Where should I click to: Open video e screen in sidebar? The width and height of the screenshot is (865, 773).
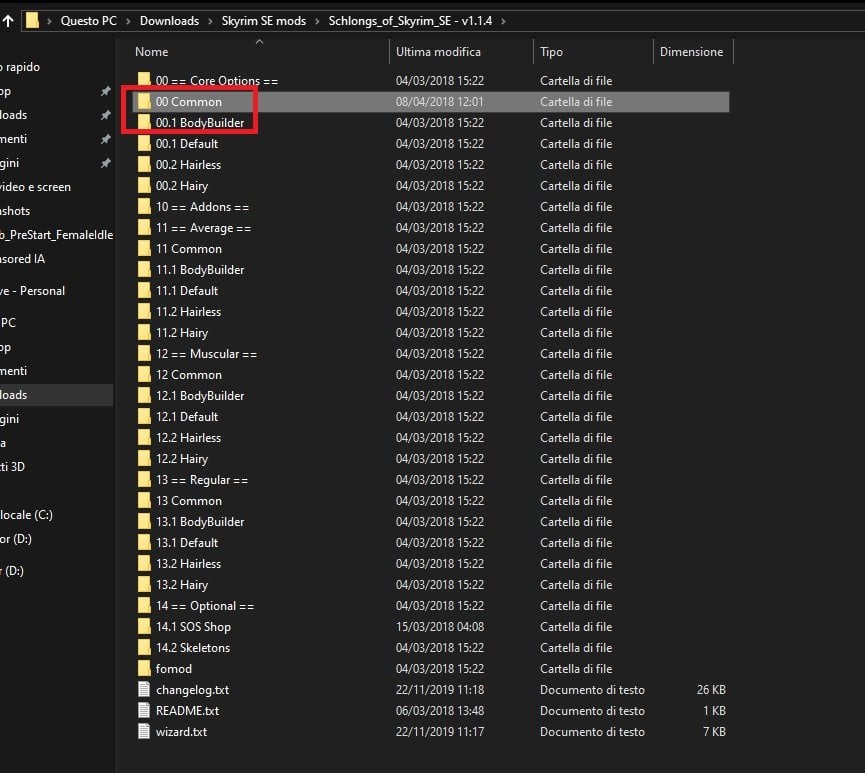coord(35,186)
